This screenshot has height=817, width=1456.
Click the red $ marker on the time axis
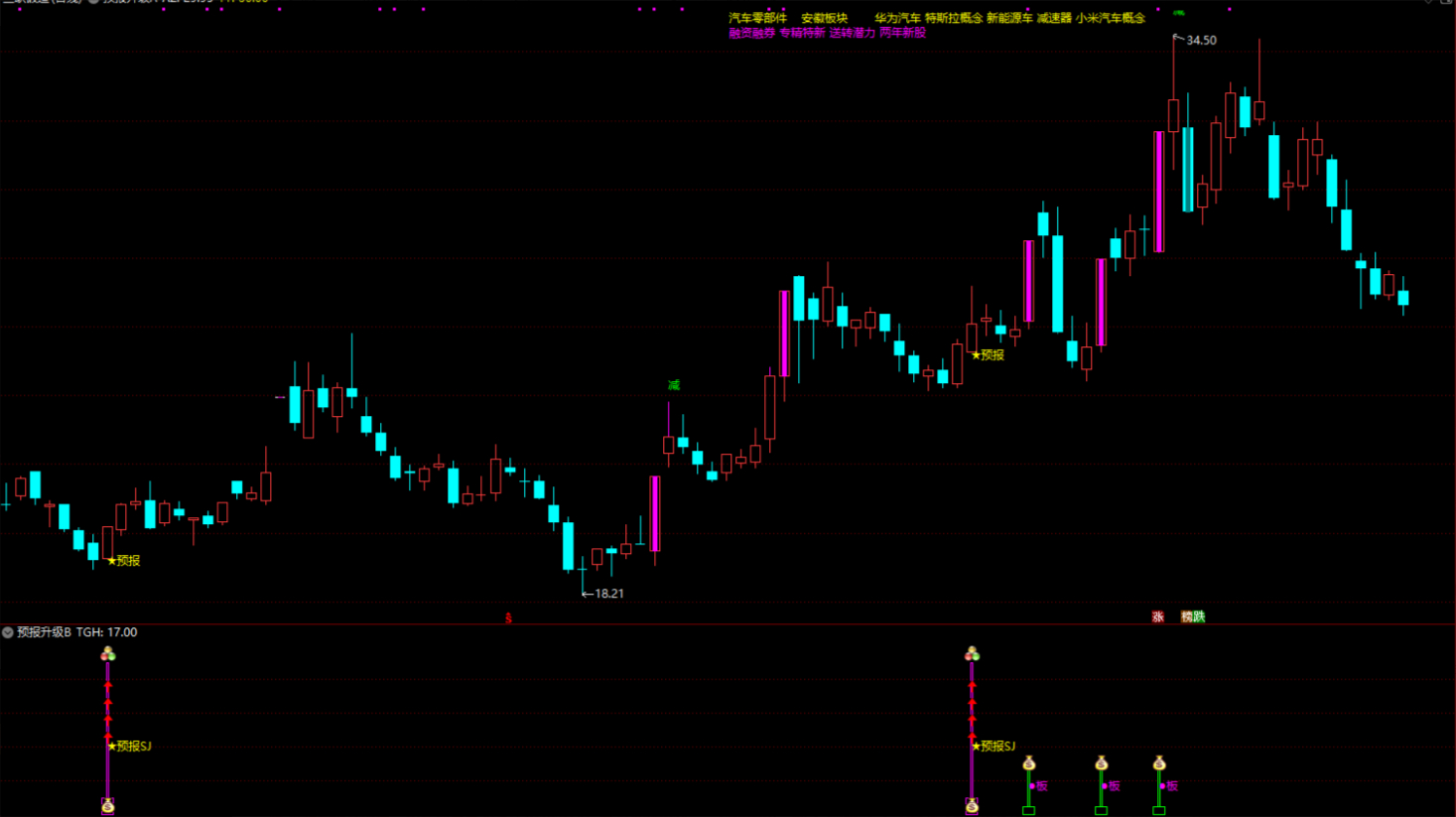click(x=508, y=617)
